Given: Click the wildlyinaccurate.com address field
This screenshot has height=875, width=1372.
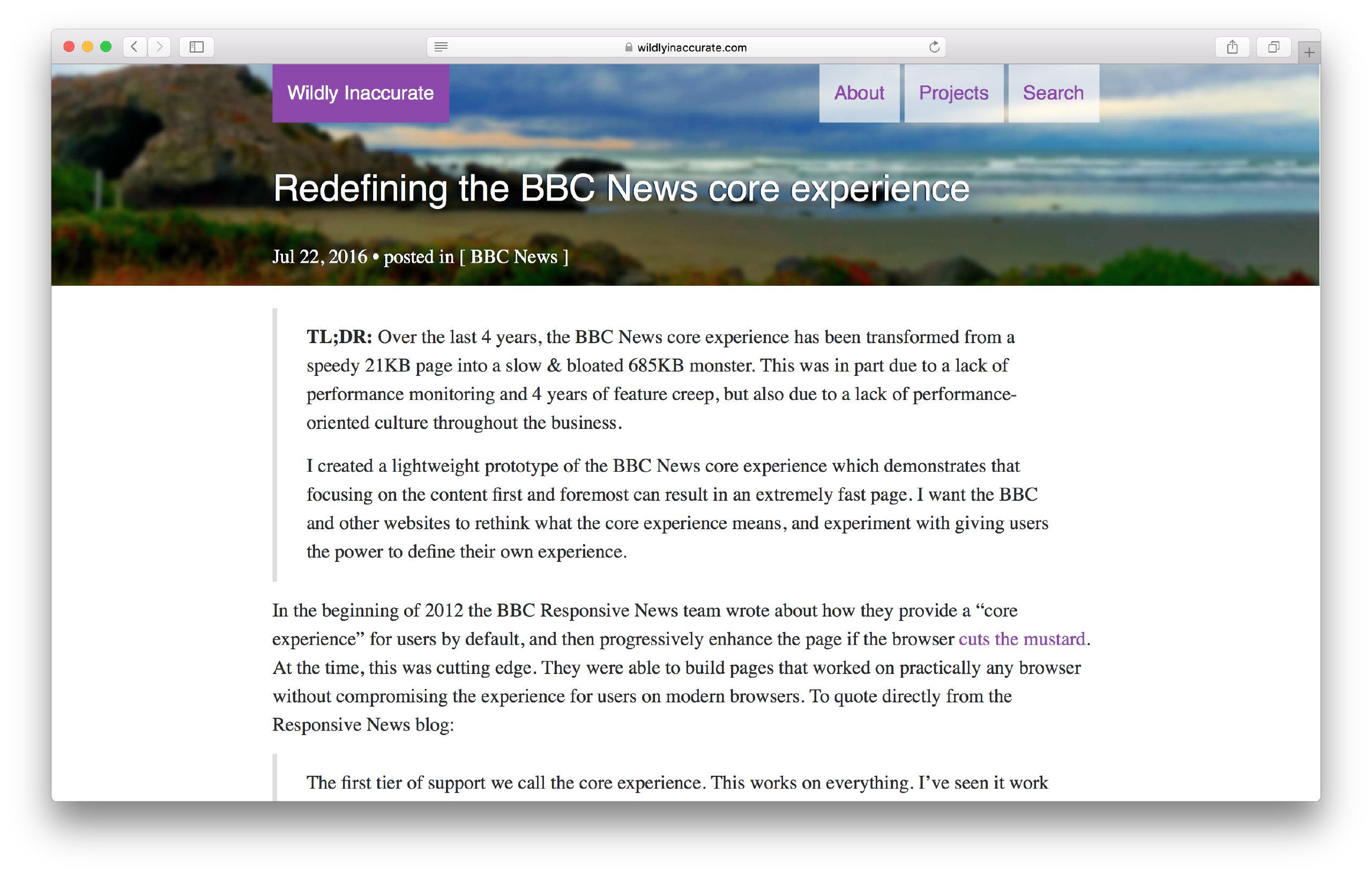Looking at the screenshot, I should (686, 47).
